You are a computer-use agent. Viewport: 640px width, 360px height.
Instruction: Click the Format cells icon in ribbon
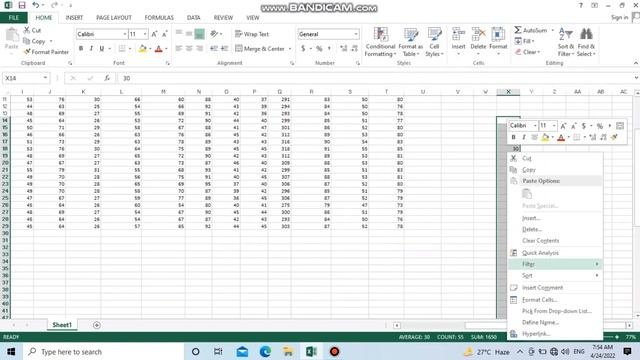click(498, 34)
